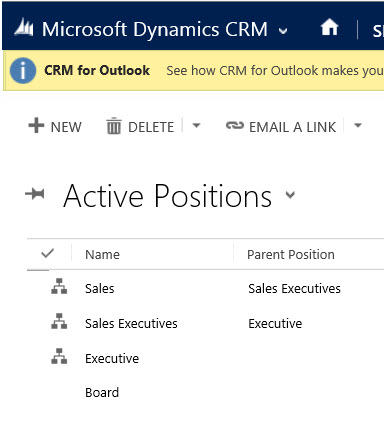This screenshot has height=429, width=384.
Task: Click hierarchy icon for Sales row
Action: [59, 286]
